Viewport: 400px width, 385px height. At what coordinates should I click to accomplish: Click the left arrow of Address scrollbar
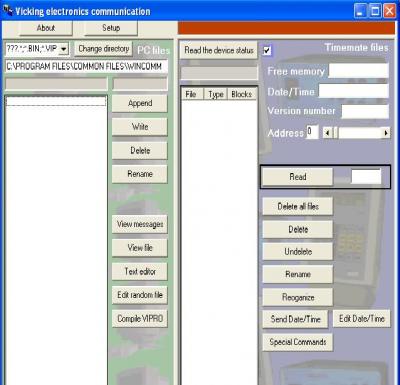click(x=327, y=133)
